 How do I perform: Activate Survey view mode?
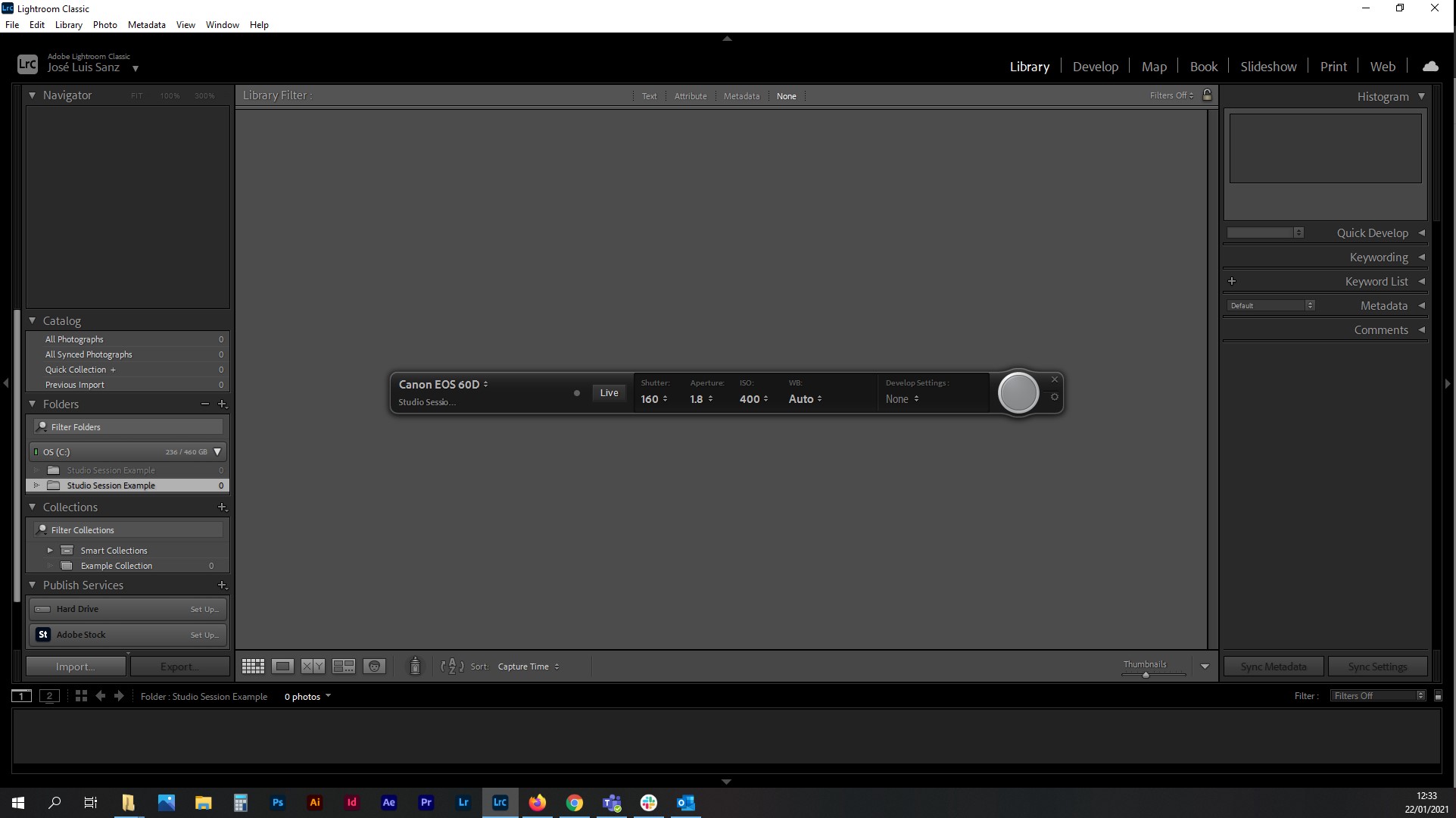[x=343, y=666]
